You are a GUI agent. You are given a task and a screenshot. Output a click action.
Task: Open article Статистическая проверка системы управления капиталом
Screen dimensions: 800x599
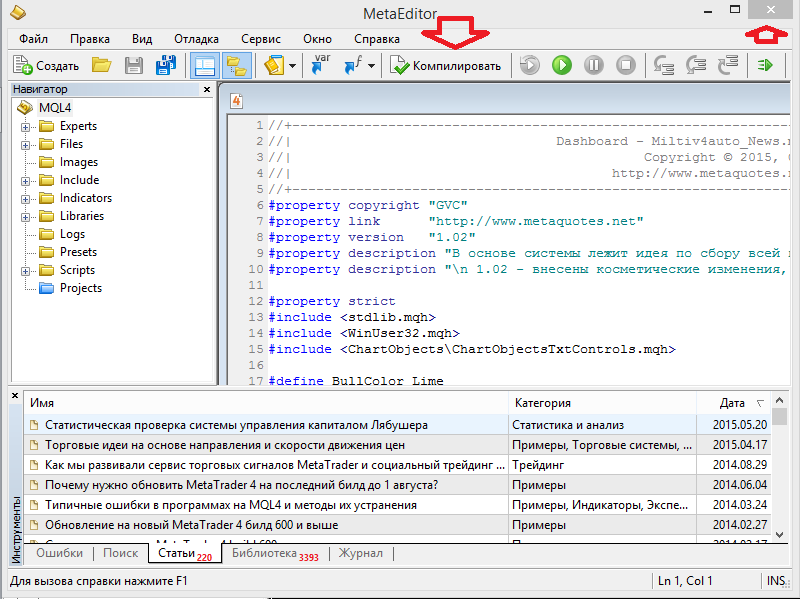click(x=236, y=425)
